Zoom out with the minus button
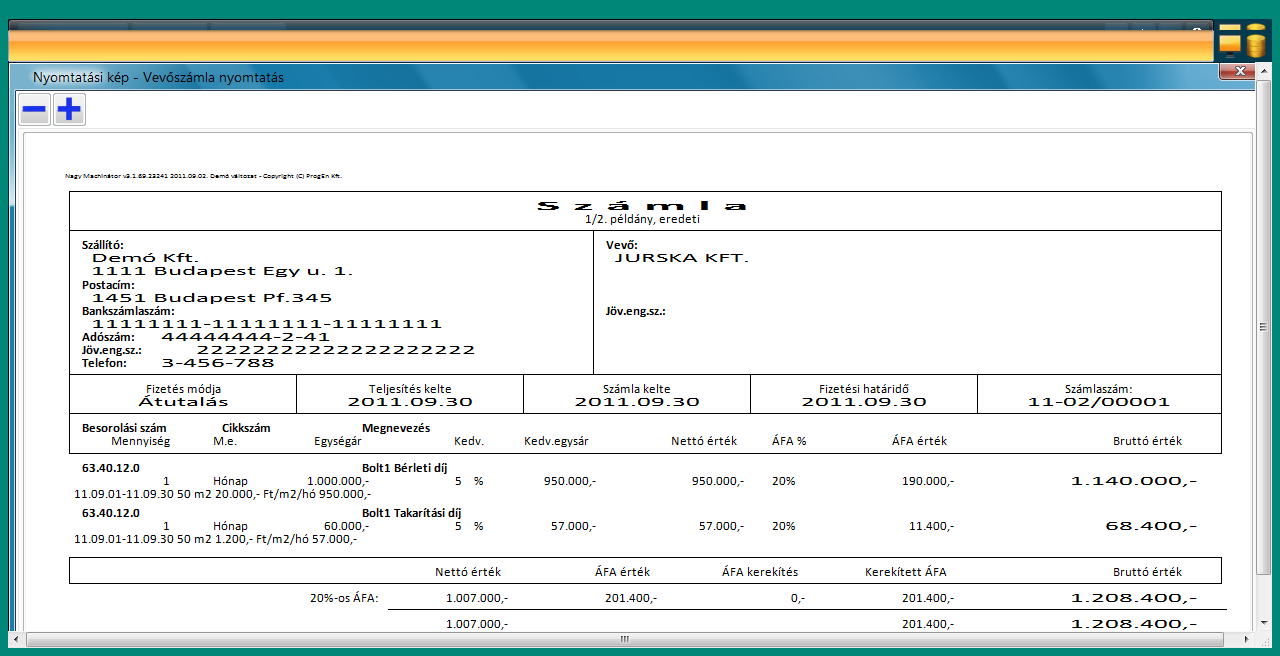The image size is (1280, 656). pos(35,110)
